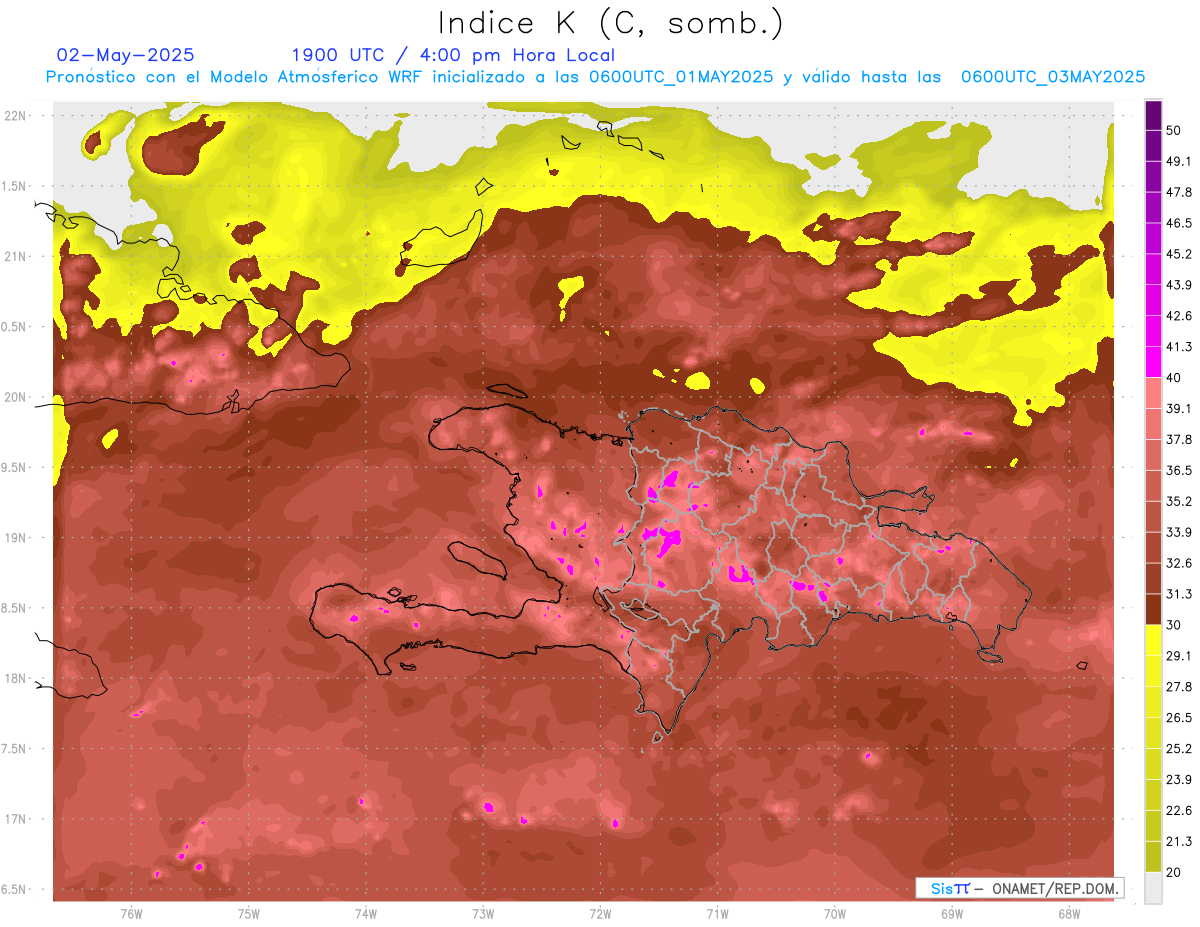Click the "72W" longitude label
1200x927 pixels.
(600, 913)
